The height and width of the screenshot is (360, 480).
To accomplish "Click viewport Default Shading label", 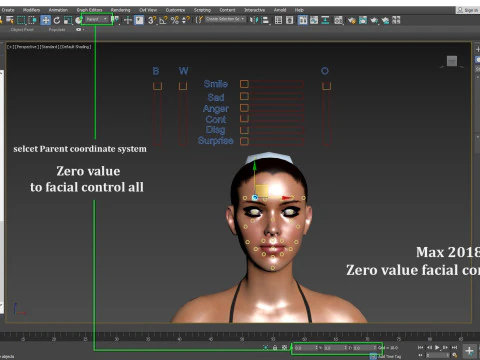I will point(77,47).
